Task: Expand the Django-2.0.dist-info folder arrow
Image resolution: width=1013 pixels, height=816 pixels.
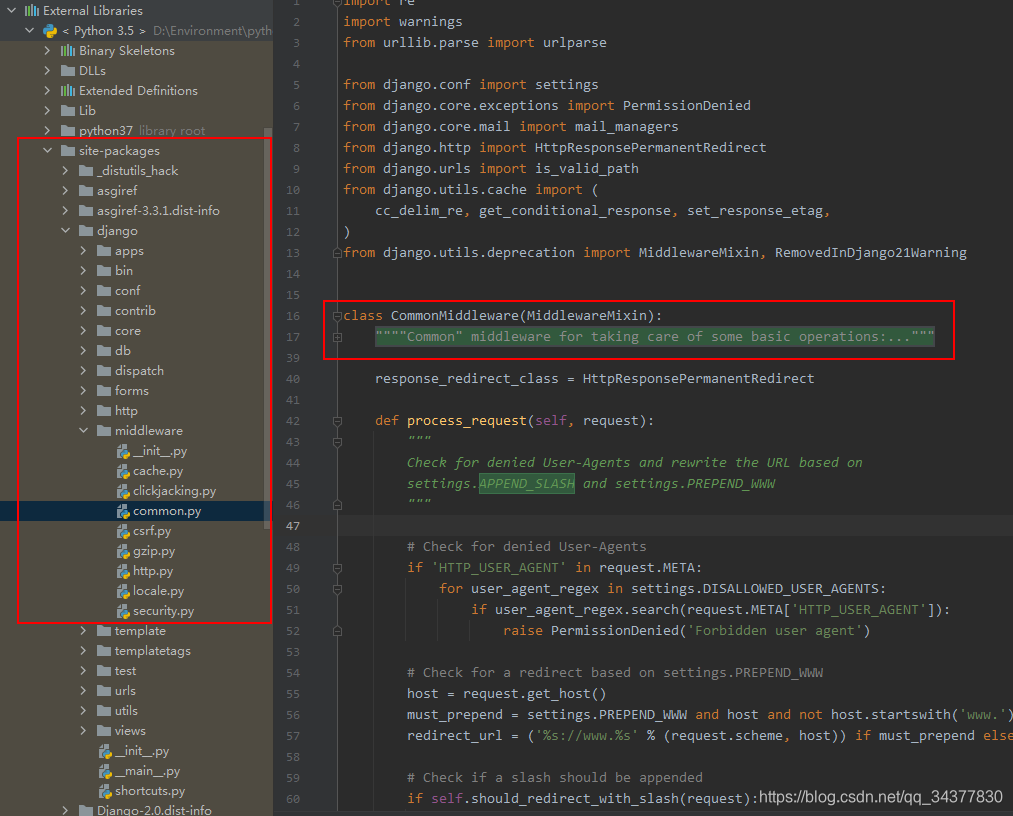Action: pos(65,810)
